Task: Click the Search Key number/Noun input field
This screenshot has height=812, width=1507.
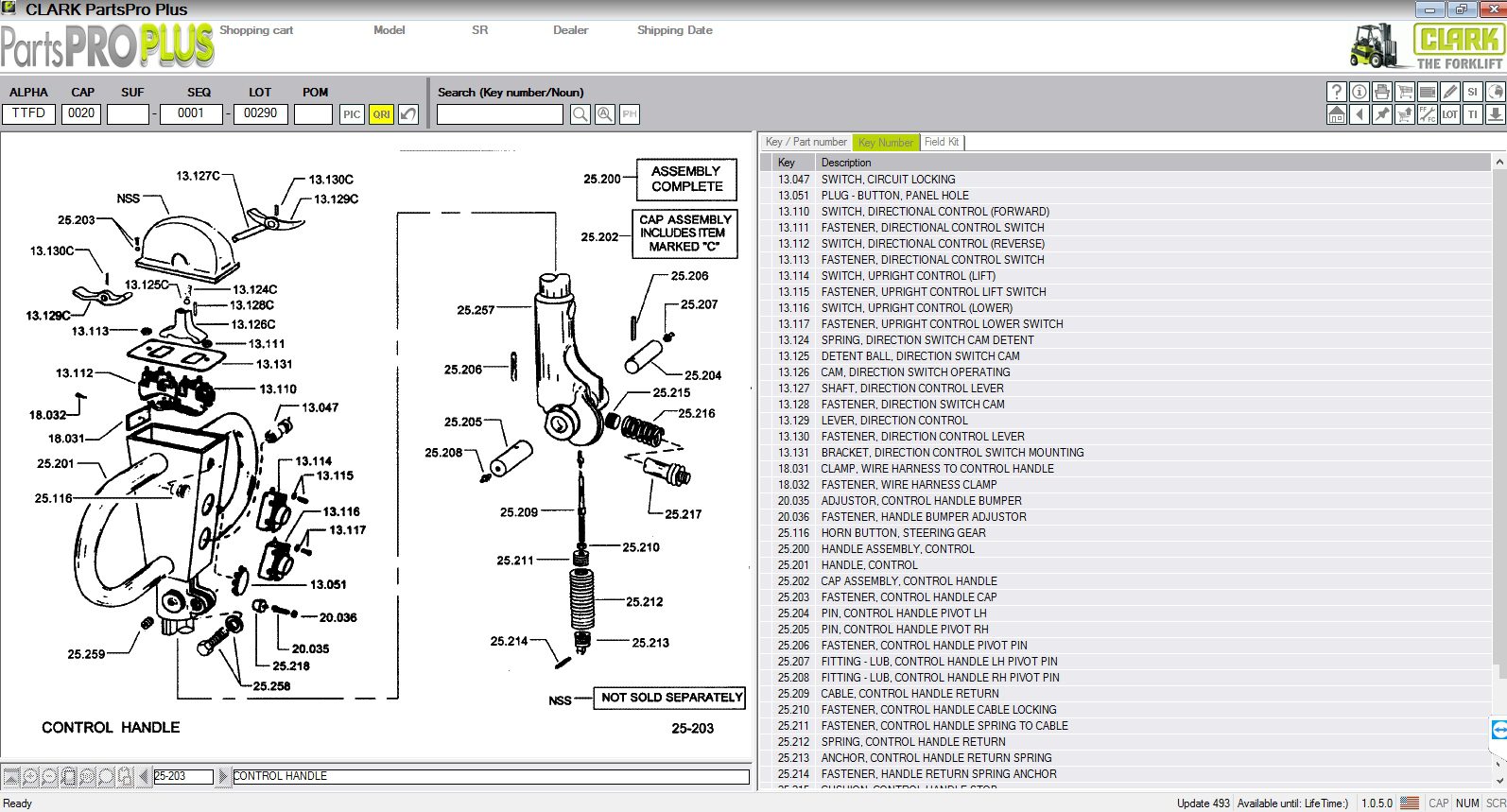Action: click(x=499, y=114)
